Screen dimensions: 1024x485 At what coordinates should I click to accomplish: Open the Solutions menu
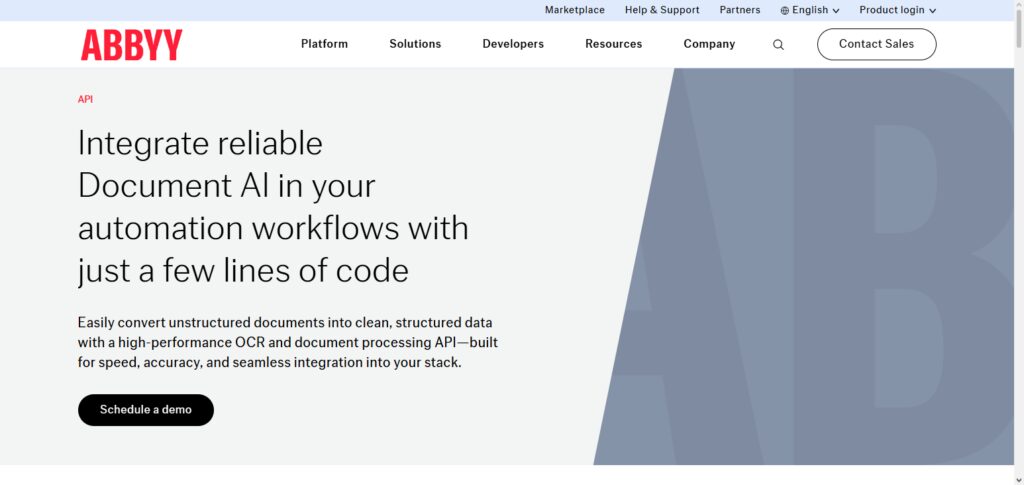click(415, 44)
